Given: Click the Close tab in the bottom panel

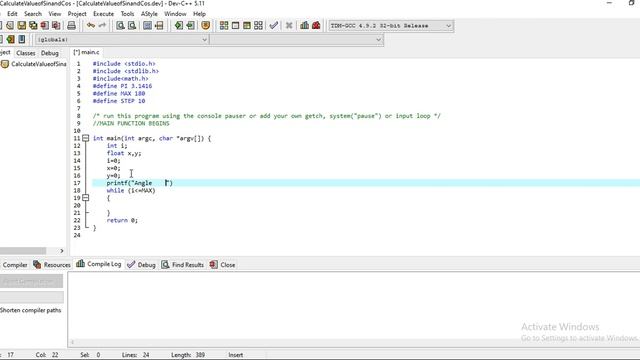Looking at the screenshot, I should [222, 265].
